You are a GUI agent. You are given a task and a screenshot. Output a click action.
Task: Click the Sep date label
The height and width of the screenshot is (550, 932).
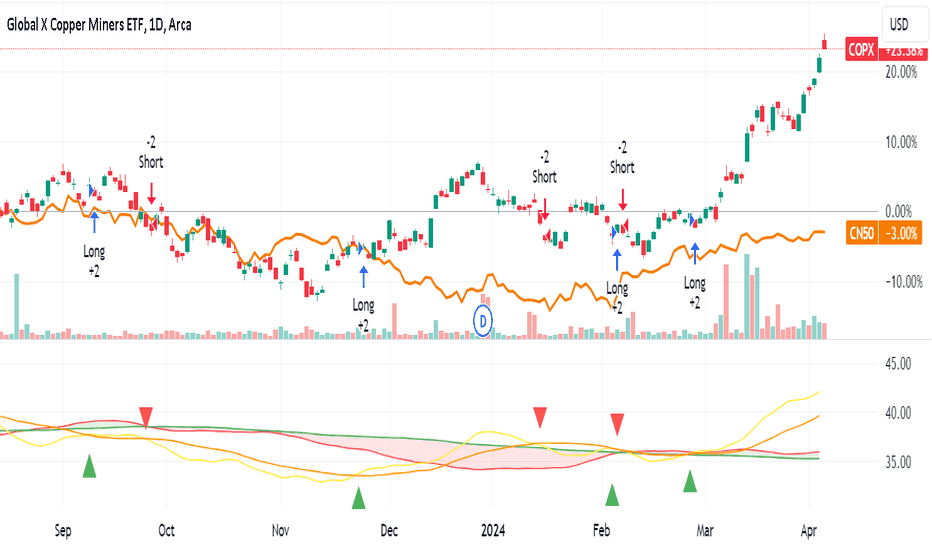point(62,530)
